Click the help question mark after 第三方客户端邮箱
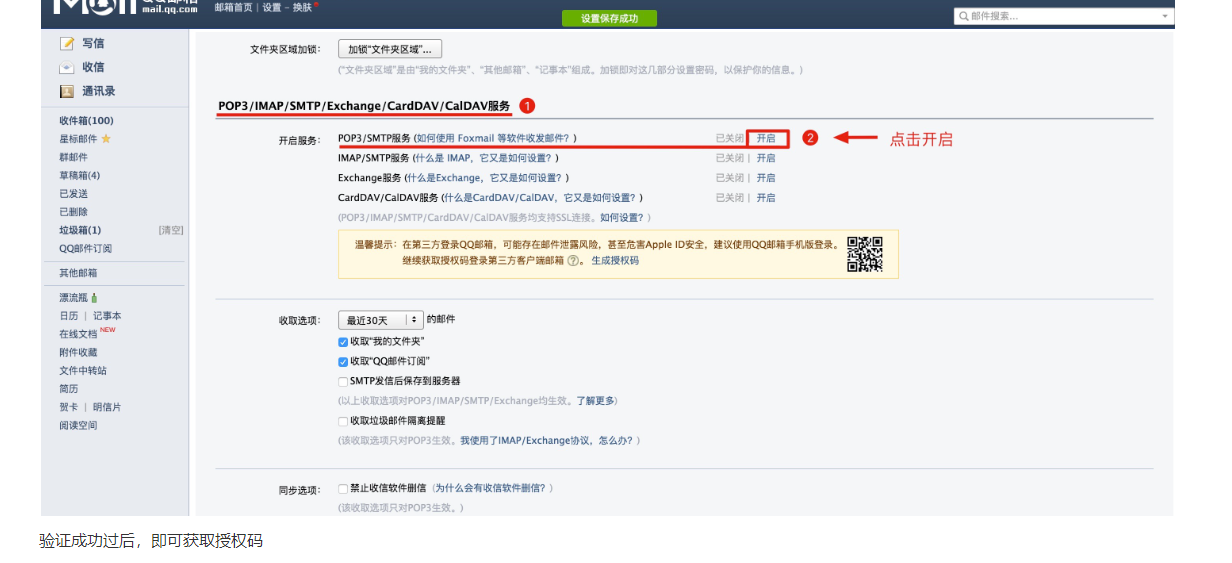The width and height of the screenshot is (1232, 563). [573, 260]
